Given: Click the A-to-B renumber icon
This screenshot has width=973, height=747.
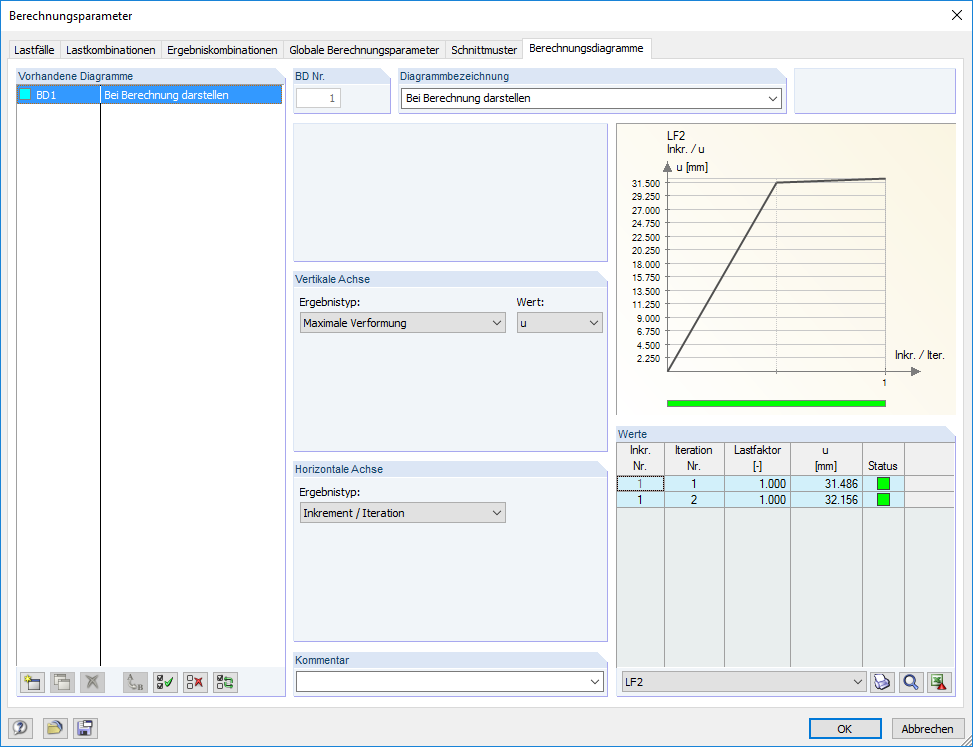Looking at the screenshot, I should coord(135,682).
